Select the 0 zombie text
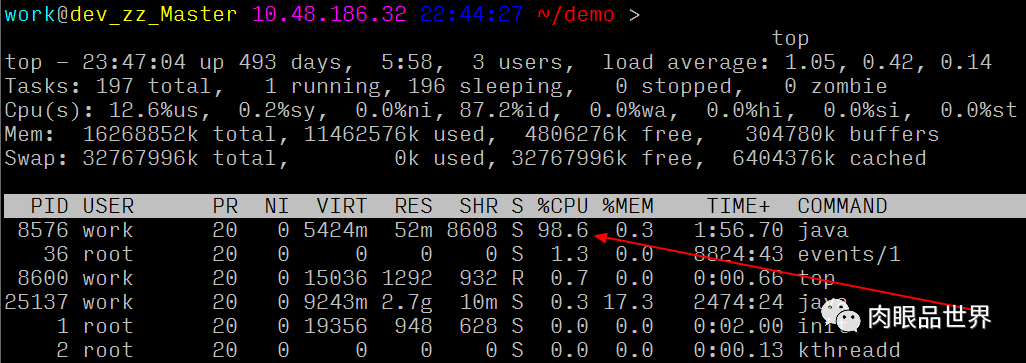This screenshot has width=1026, height=363. pos(836,86)
